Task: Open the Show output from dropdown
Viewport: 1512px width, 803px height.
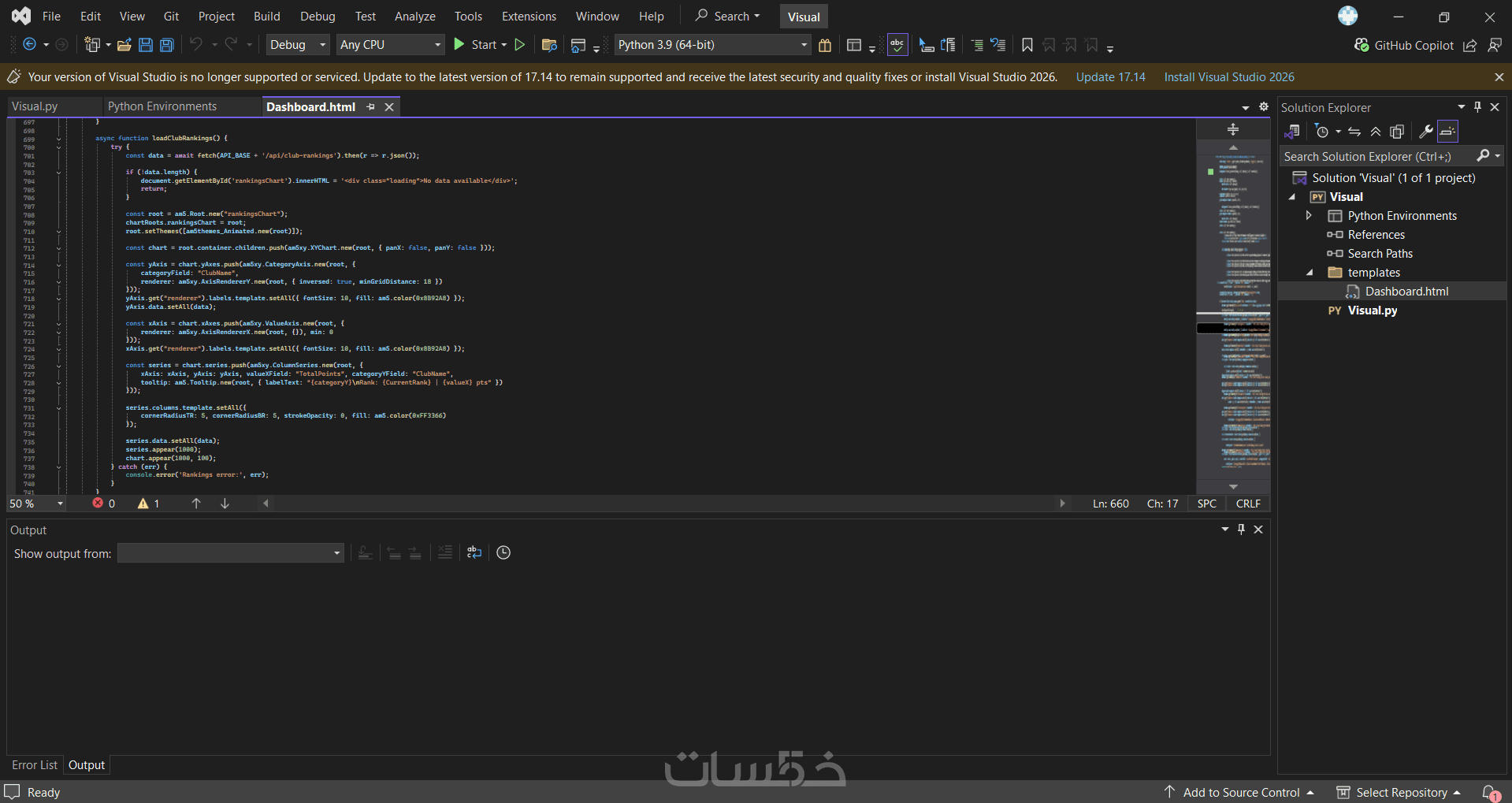Action: pos(230,553)
